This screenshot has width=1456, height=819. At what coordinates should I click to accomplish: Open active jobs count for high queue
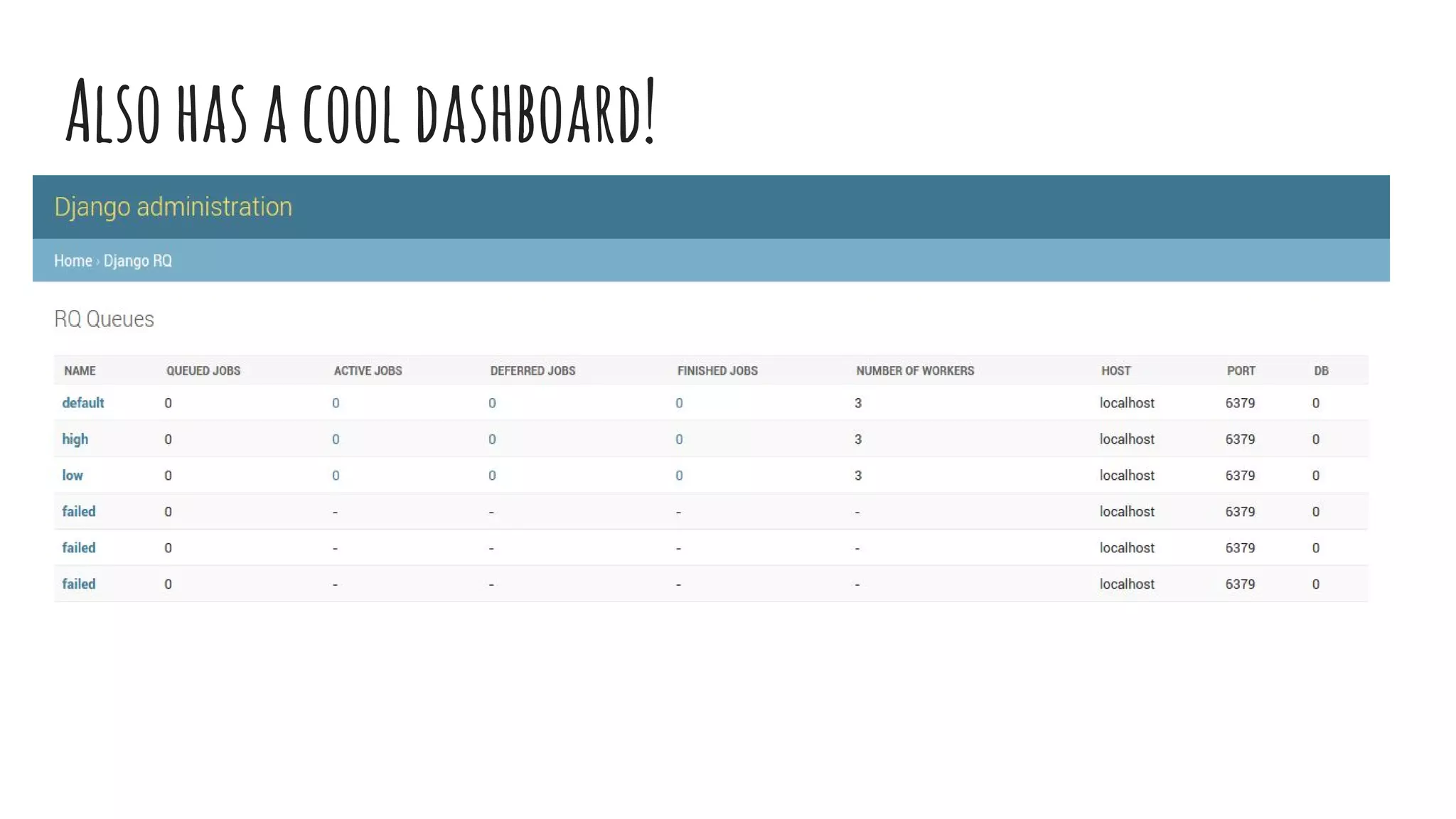[x=336, y=439]
